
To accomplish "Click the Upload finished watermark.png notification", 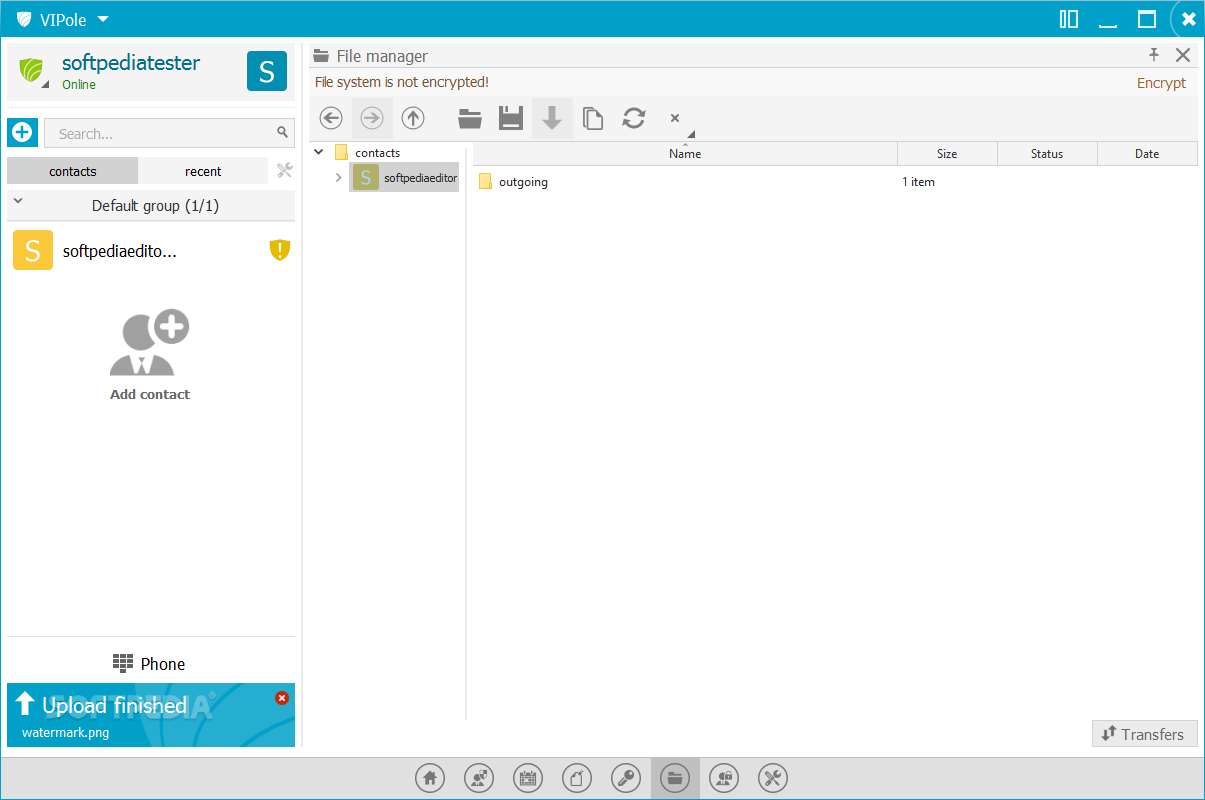I will tap(151, 715).
